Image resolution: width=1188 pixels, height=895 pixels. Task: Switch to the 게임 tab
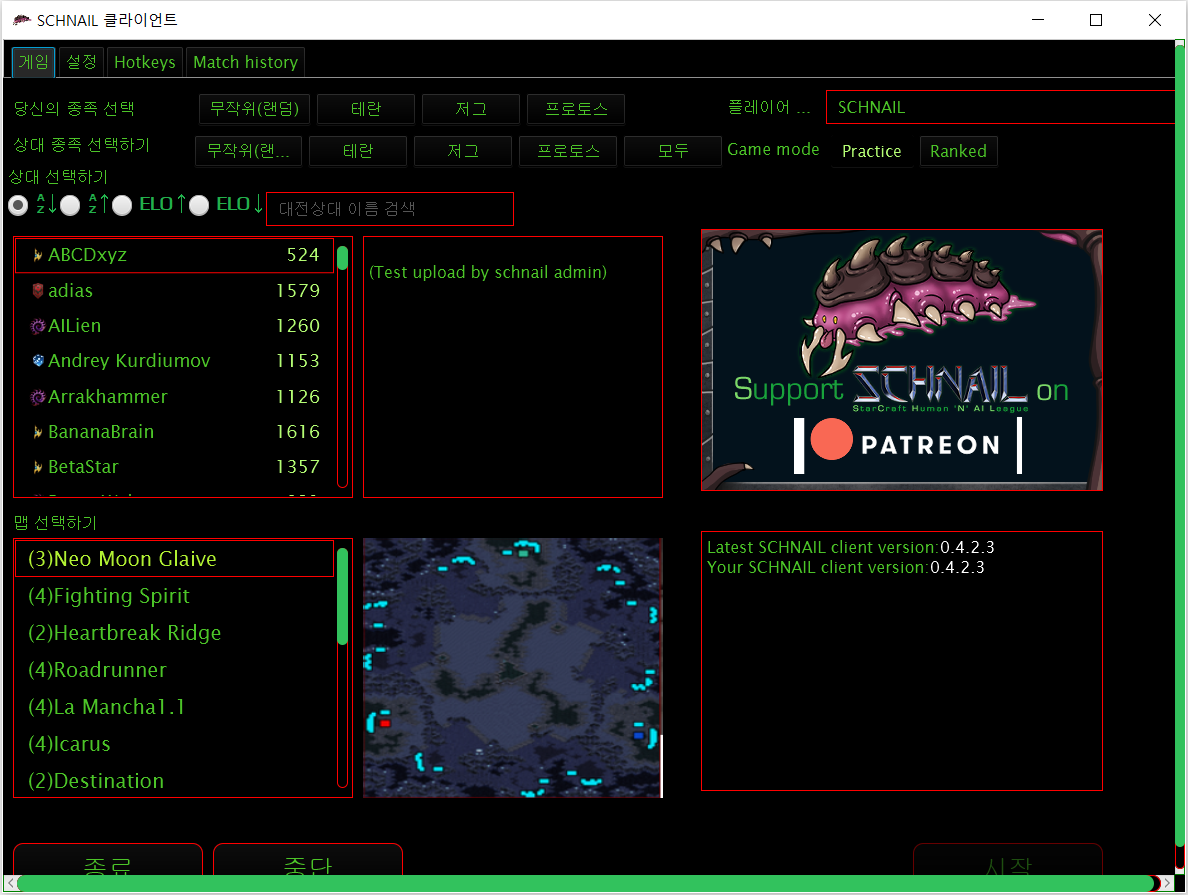[x=33, y=61]
